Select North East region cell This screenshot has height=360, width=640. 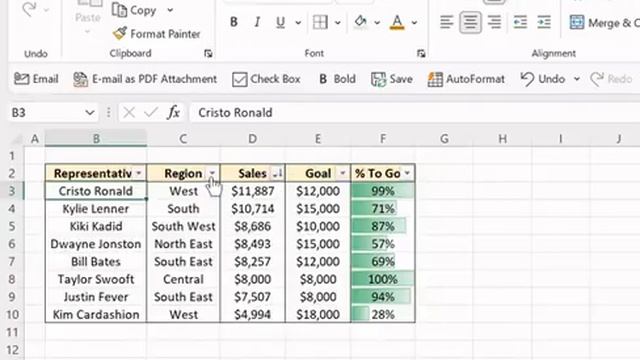tap(183, 244)
